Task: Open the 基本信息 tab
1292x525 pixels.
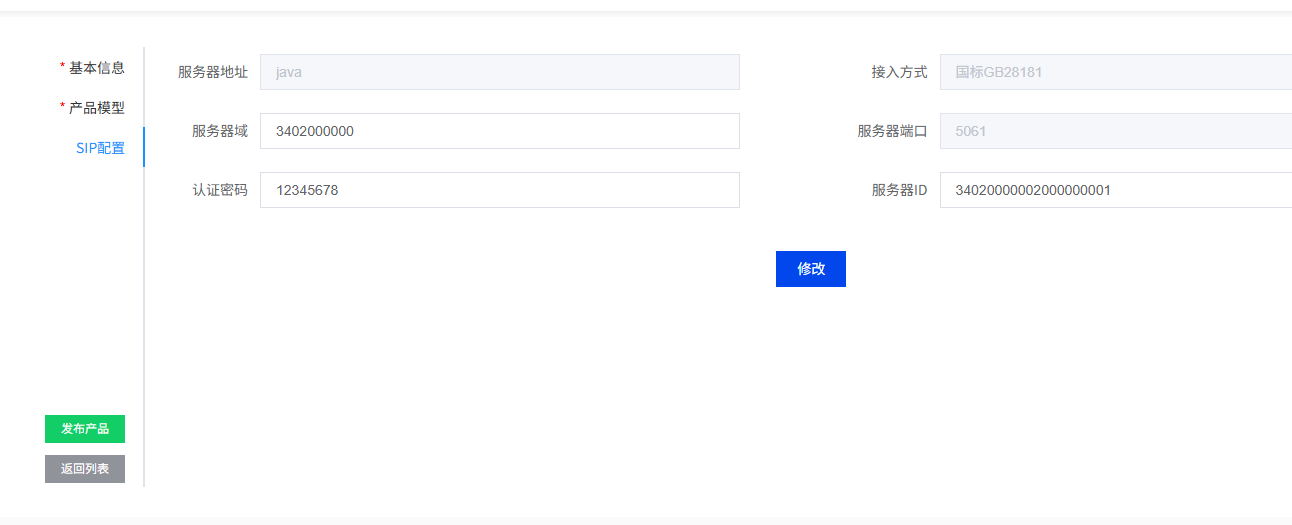Action: tap(96, 68)
